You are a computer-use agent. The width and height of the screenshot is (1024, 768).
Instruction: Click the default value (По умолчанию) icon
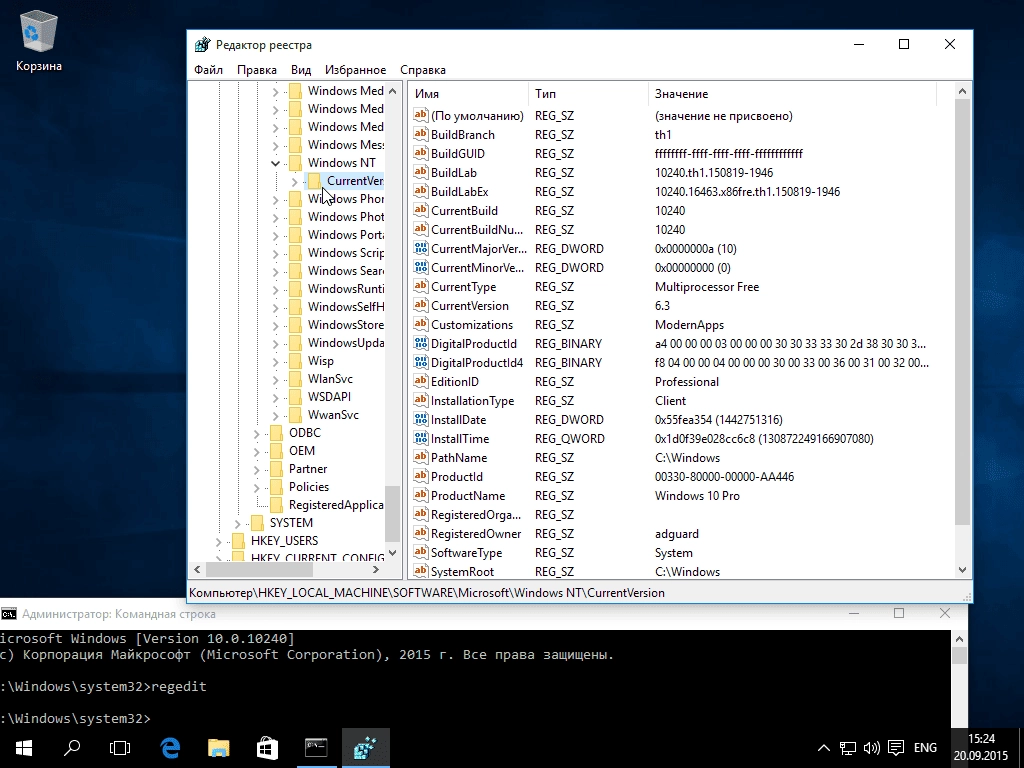pyautogui.click(x=421, y=116)
